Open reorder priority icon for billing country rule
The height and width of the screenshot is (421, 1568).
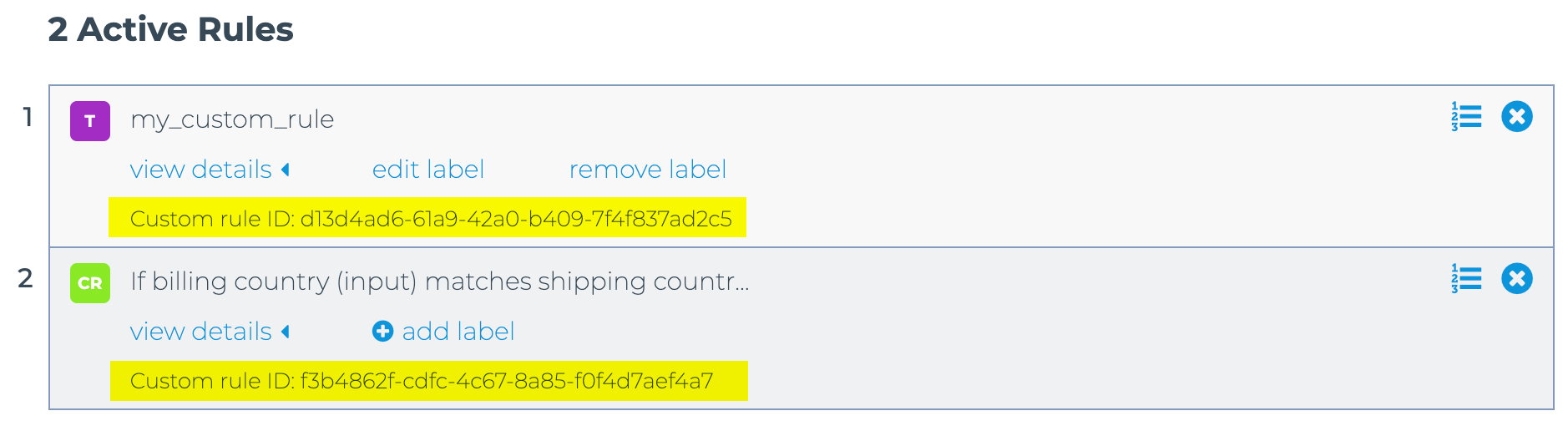pyautogui.click(x=1466, y=279)
